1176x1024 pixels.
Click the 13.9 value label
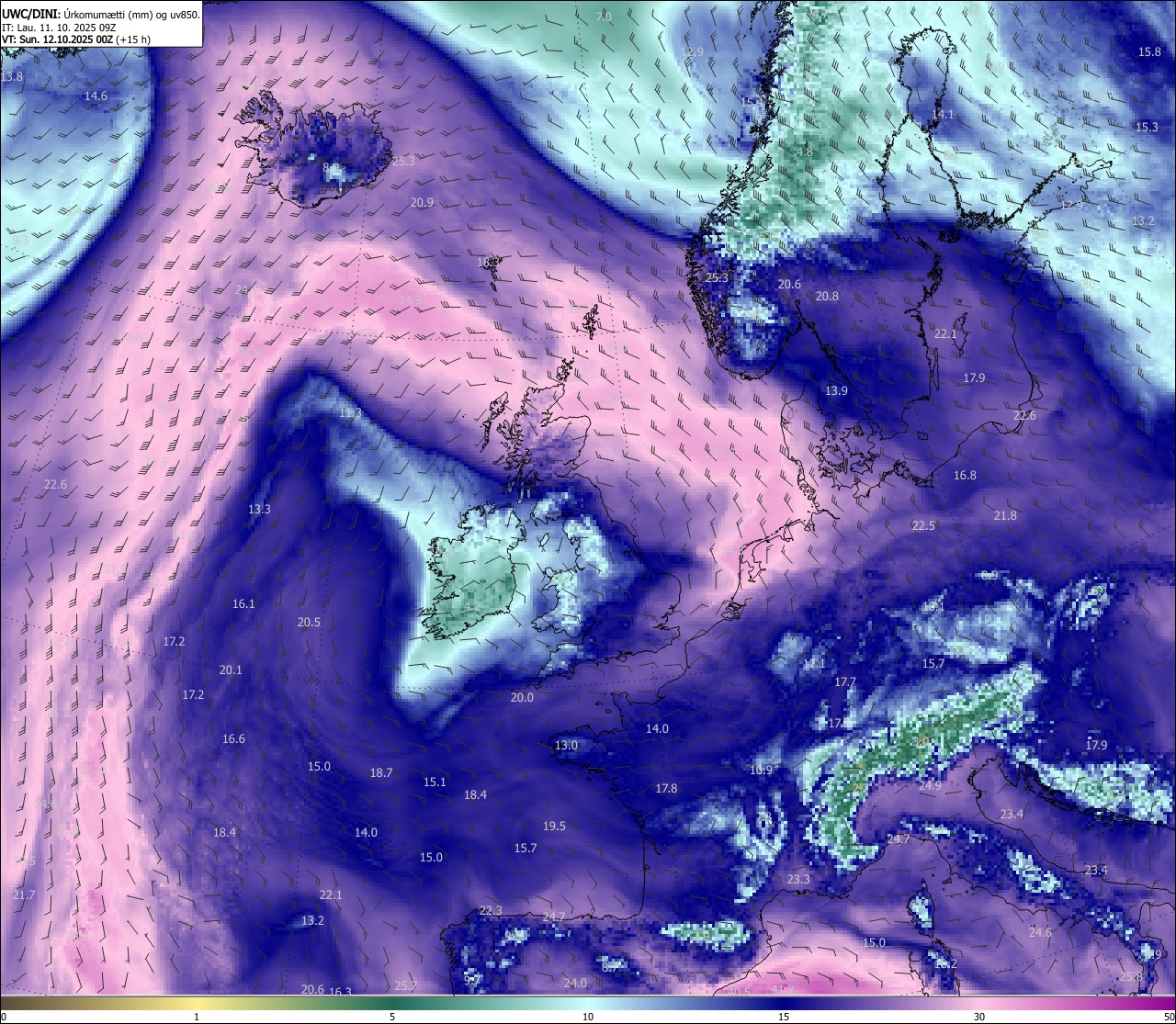coord(836,391)
